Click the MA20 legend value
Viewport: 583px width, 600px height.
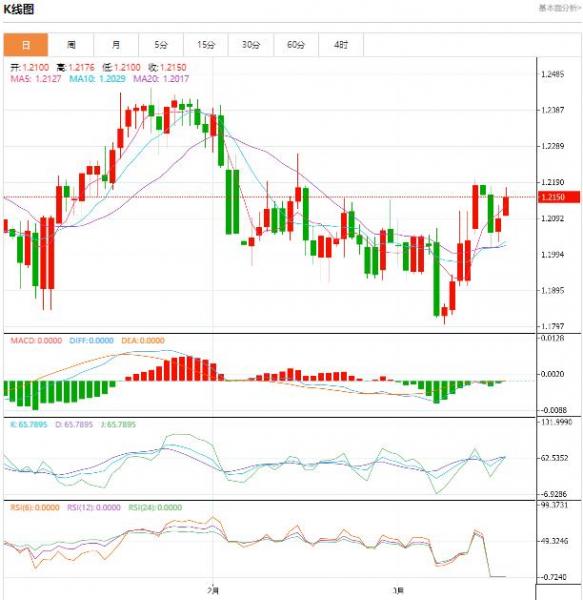[x=161, y=79]
